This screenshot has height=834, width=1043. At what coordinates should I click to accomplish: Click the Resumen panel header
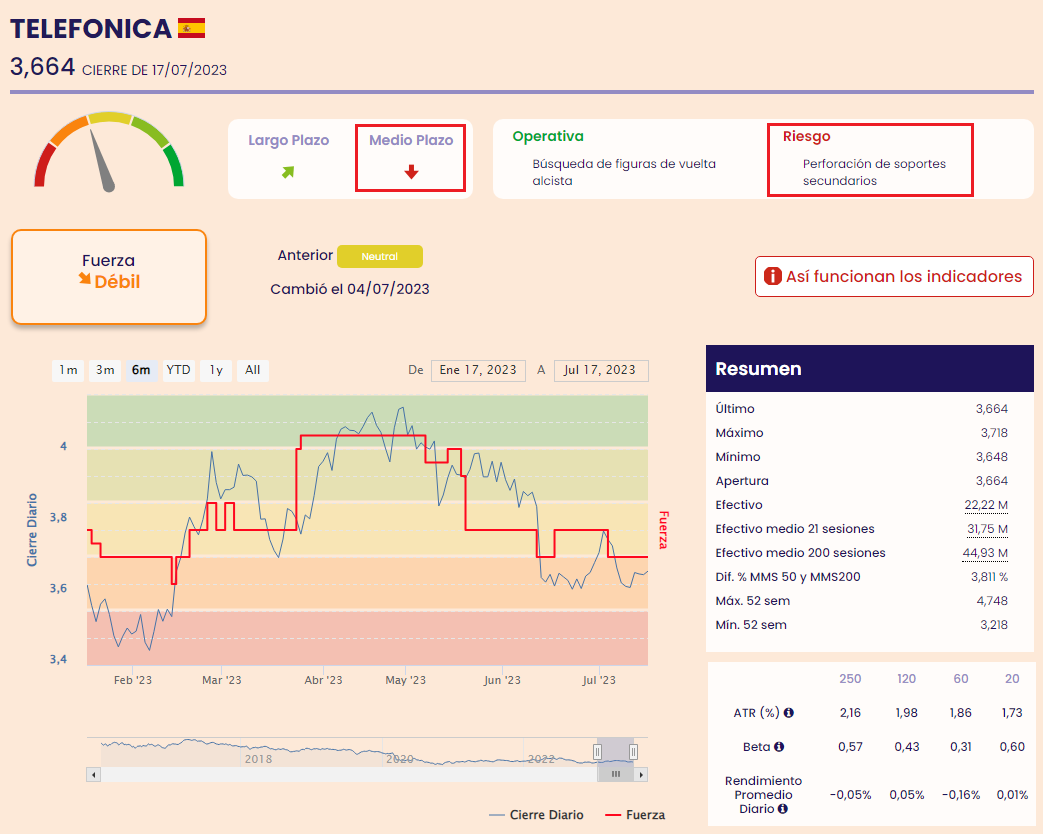pyautogui.click(x=869, y=368)
